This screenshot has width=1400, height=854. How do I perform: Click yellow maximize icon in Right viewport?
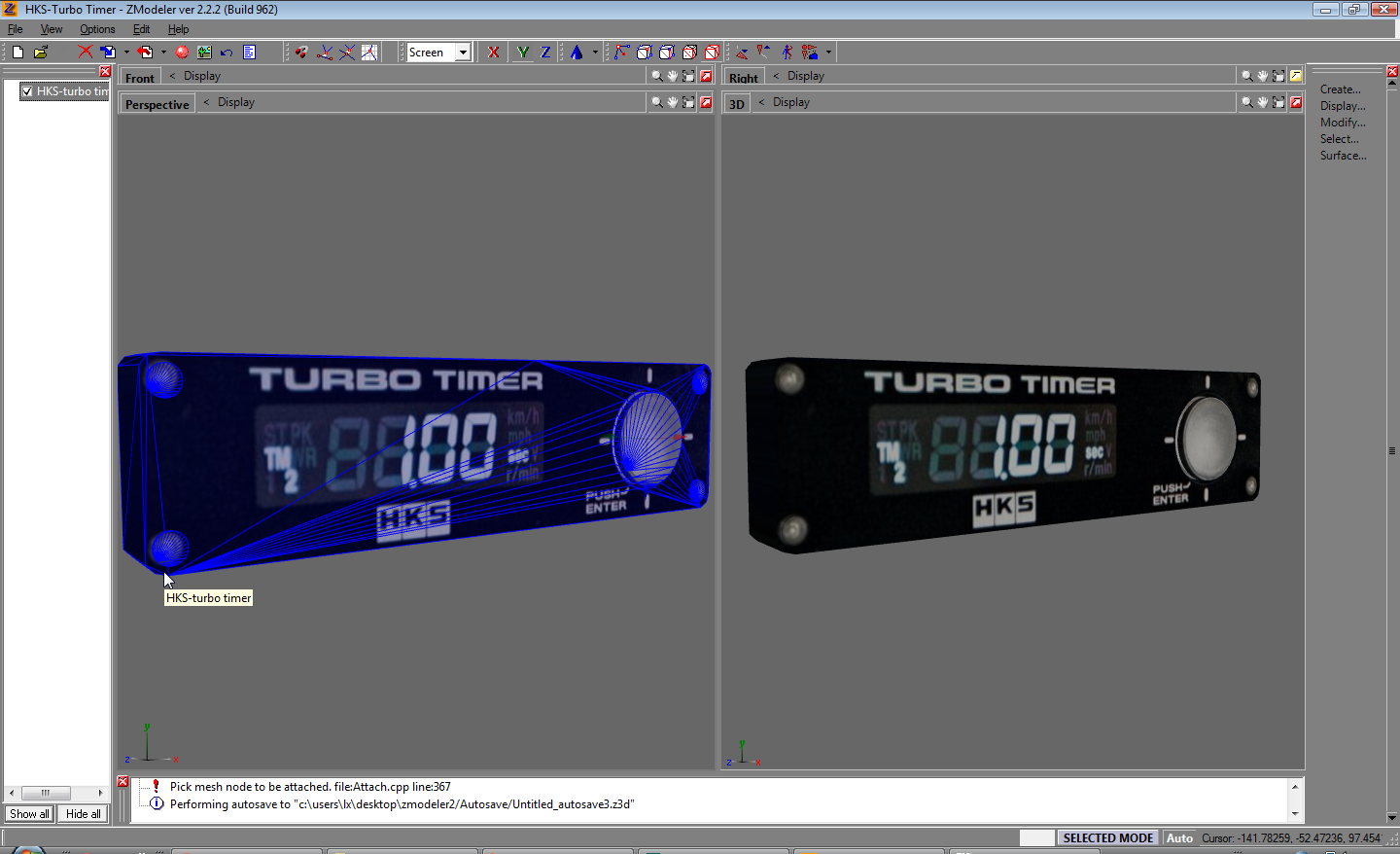tap(1296, 76)
